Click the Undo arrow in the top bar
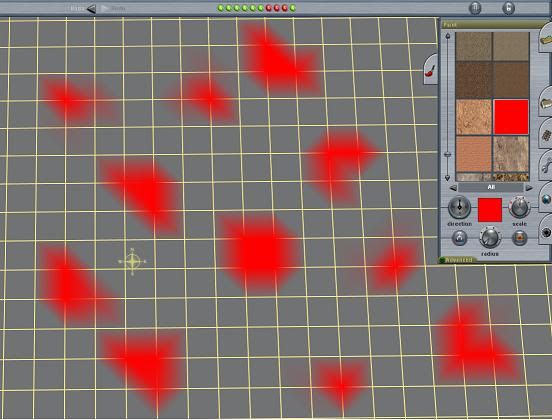Screen dimensions: 552x420 (91, 8)
